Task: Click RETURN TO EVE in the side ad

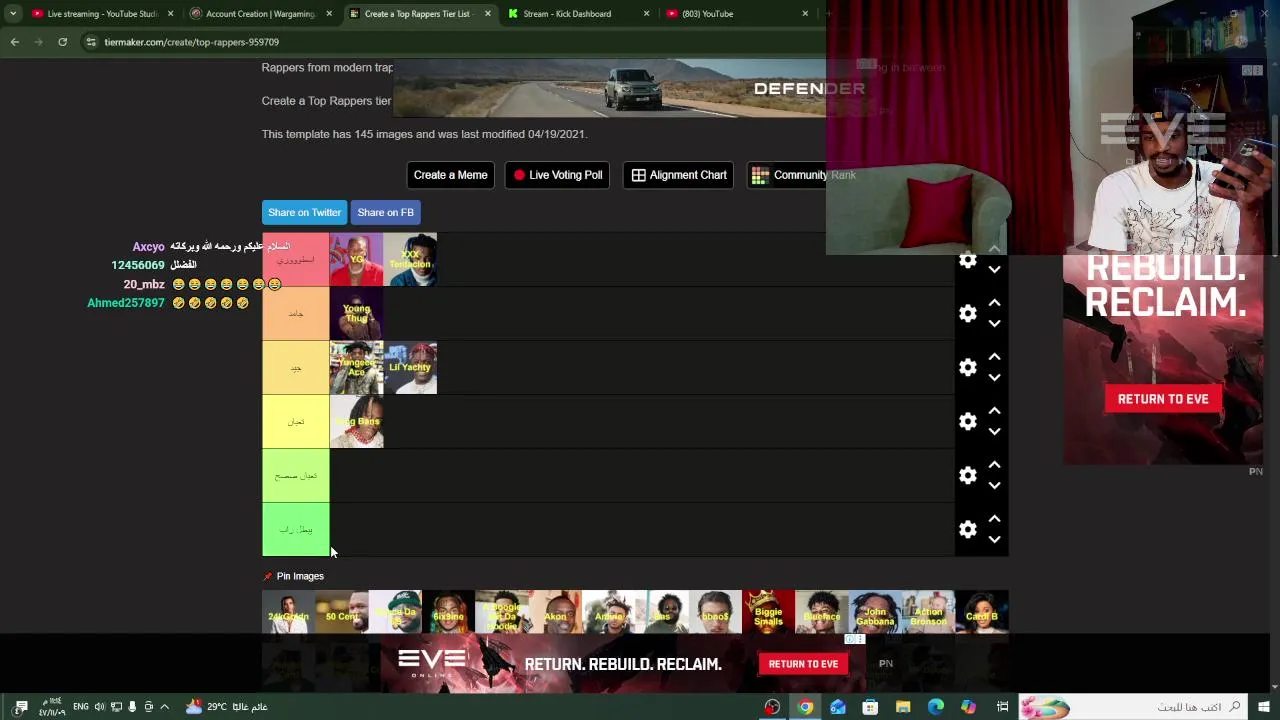Action: click(x=1163, y=399)
